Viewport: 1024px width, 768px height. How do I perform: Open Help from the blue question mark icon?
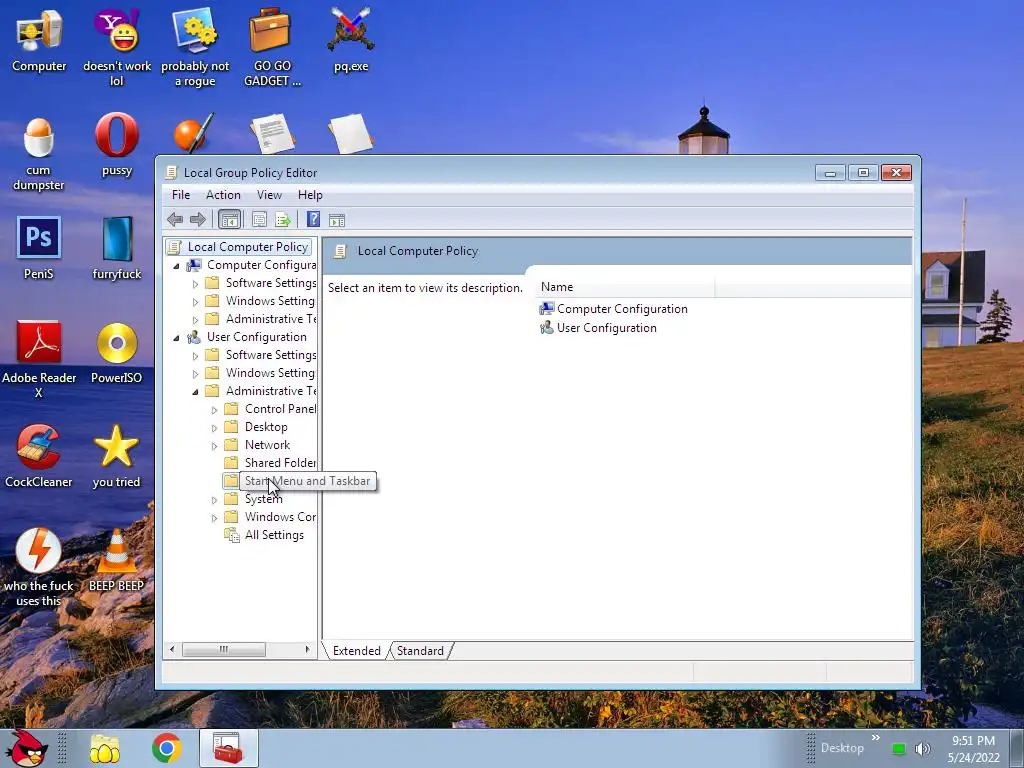pos(313,219)
